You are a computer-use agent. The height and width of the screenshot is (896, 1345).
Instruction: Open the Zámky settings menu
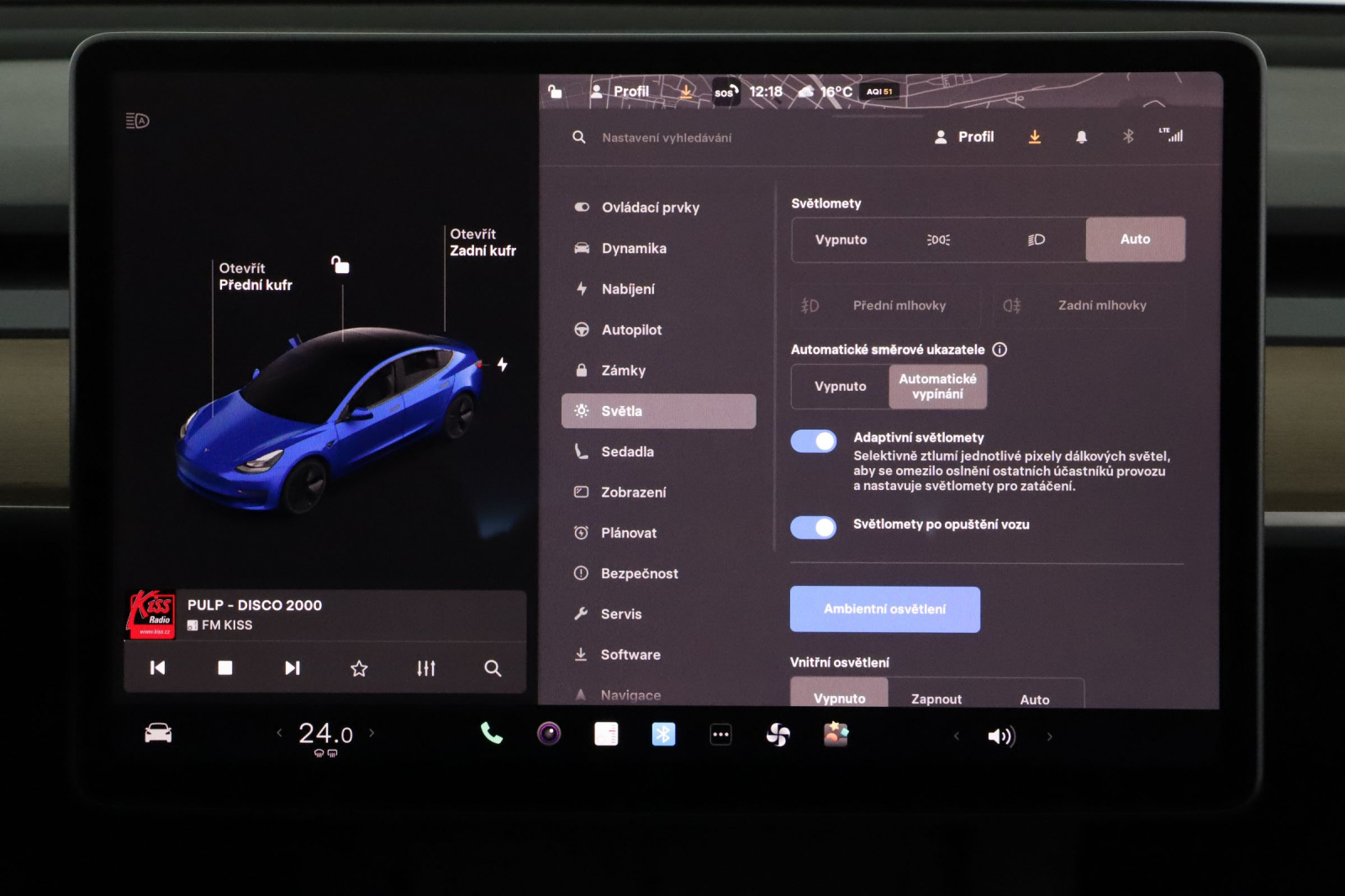click(x=623, y=371)
